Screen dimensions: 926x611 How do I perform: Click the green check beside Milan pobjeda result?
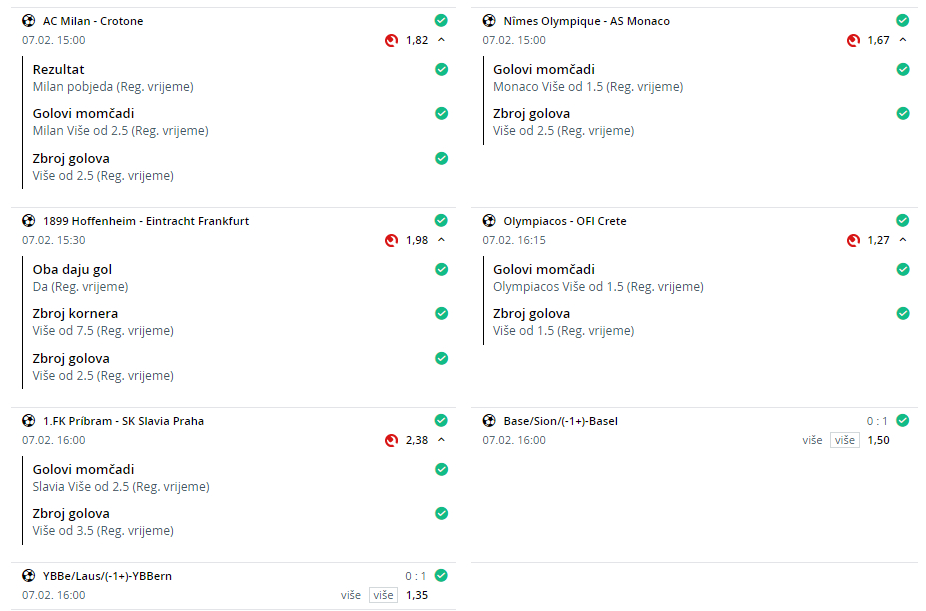(442, 70)
